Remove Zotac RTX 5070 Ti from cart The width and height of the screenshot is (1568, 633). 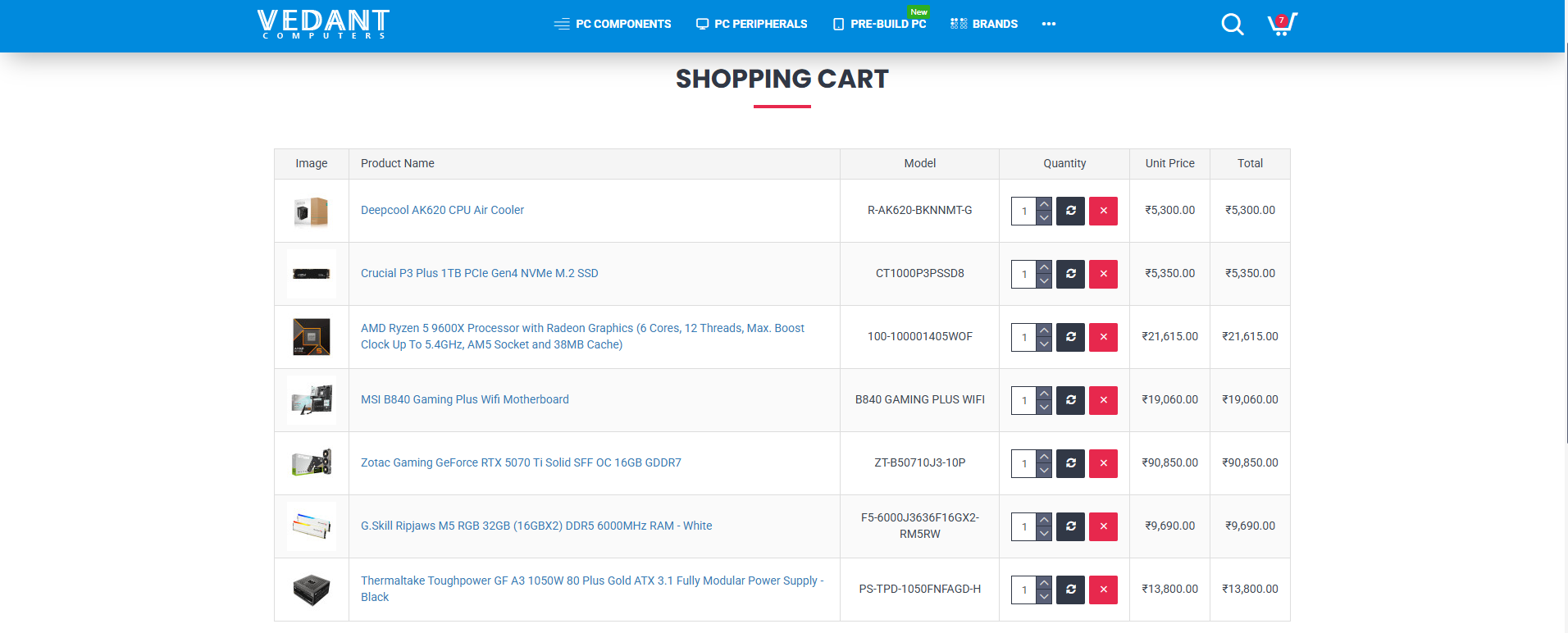1103,463
